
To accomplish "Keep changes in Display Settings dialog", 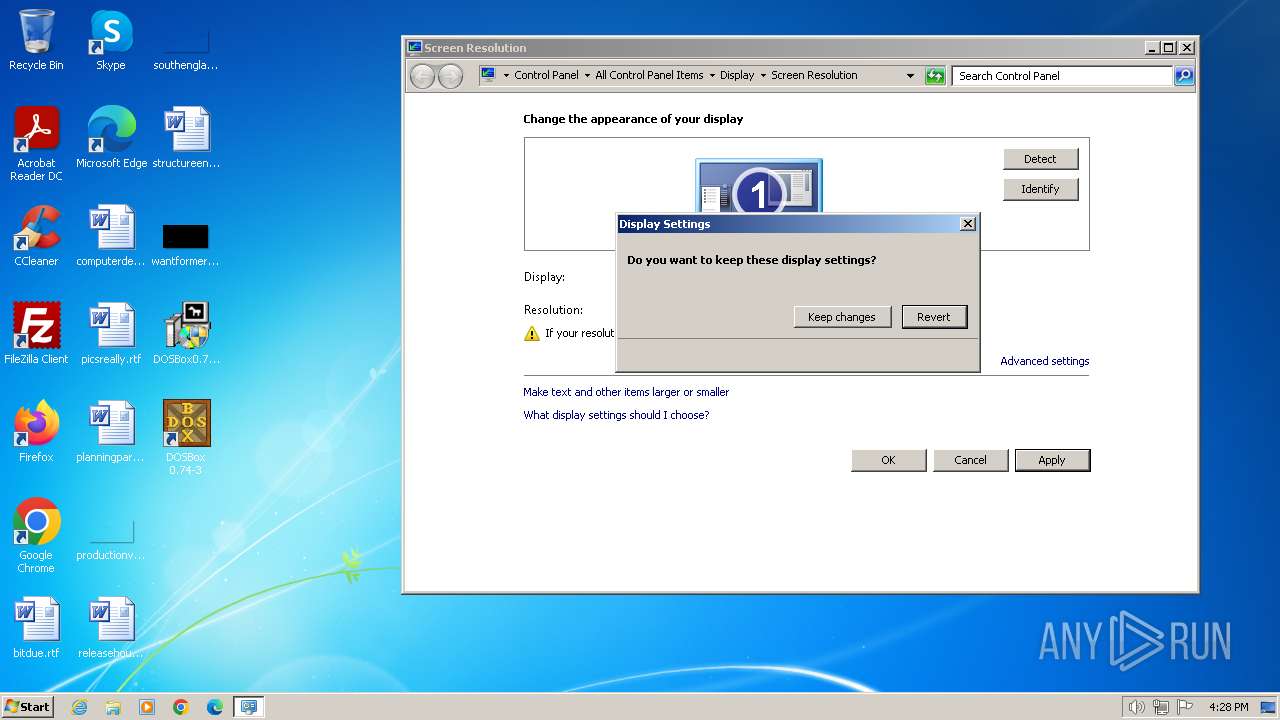I will click(841, 317).
